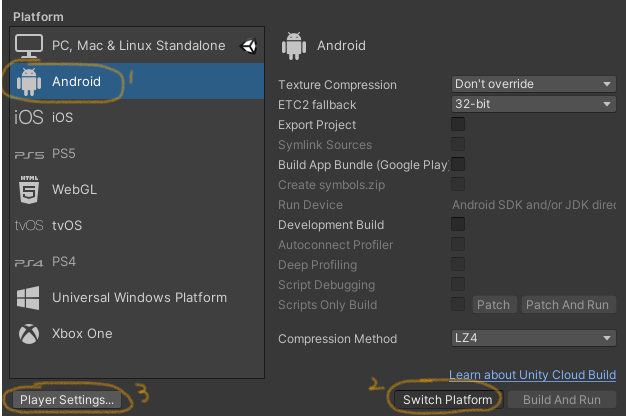Enable the Development Build checkbox
The width and height of the screenshot is (626, 416).
click(x=458, y=224)
